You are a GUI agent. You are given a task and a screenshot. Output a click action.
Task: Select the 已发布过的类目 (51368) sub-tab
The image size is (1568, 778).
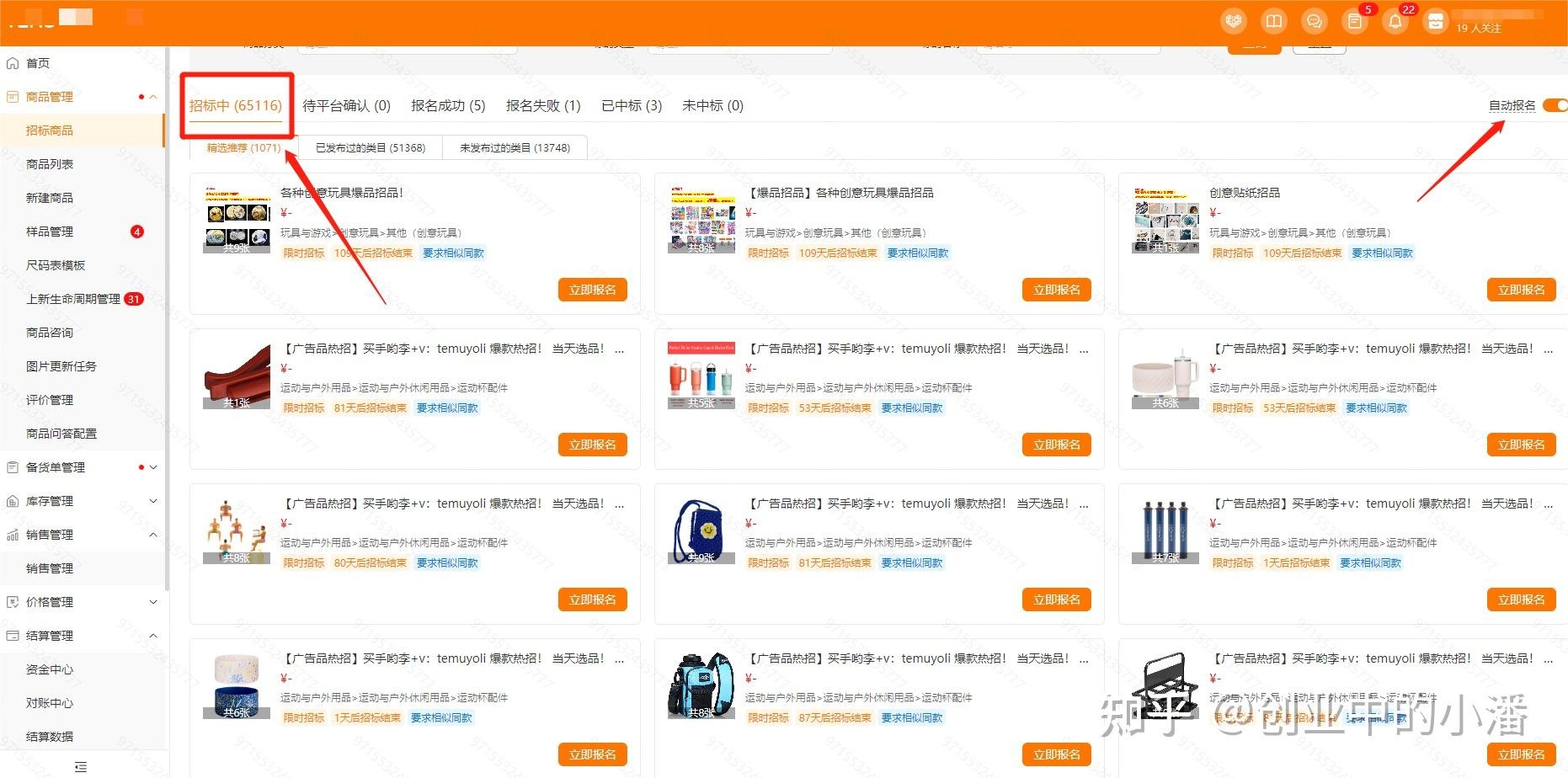[370, 147]
